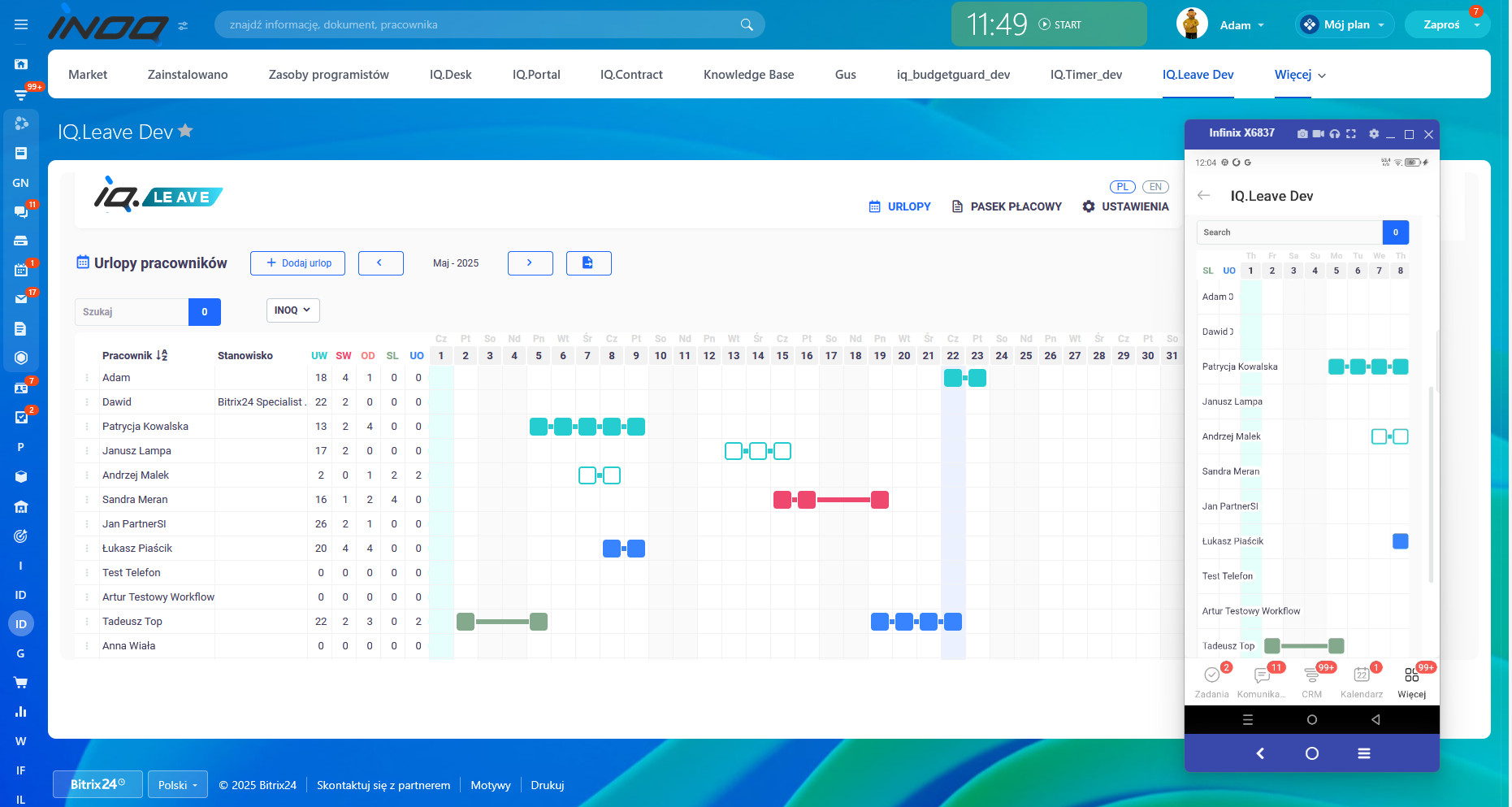Open sidebar chat messages icon
This screenshot has width=1512, height=807.
pos(21,212)
